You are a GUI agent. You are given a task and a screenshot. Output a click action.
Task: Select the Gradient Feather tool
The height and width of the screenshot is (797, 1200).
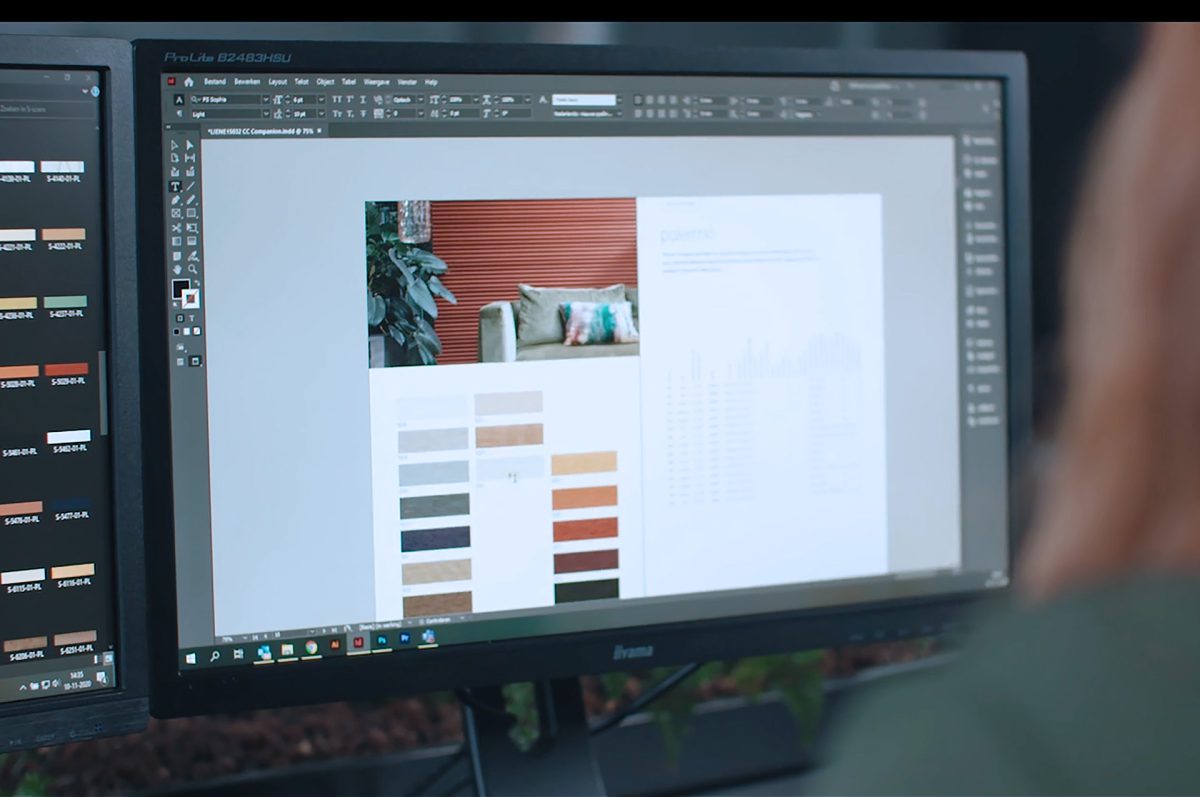pyautogui.click(x=191, y=240)
